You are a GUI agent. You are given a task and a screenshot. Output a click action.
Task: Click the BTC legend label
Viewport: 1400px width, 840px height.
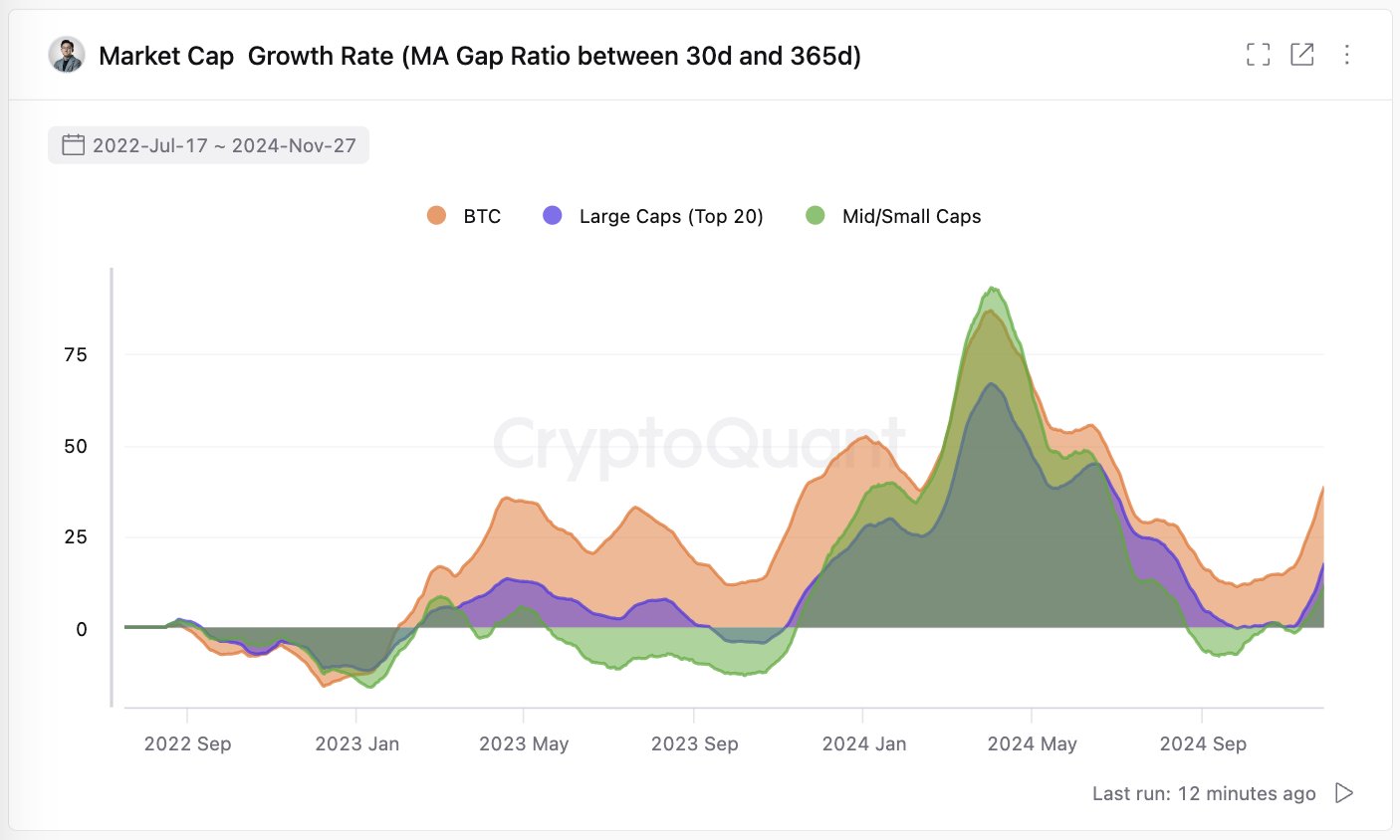[482, 216]
